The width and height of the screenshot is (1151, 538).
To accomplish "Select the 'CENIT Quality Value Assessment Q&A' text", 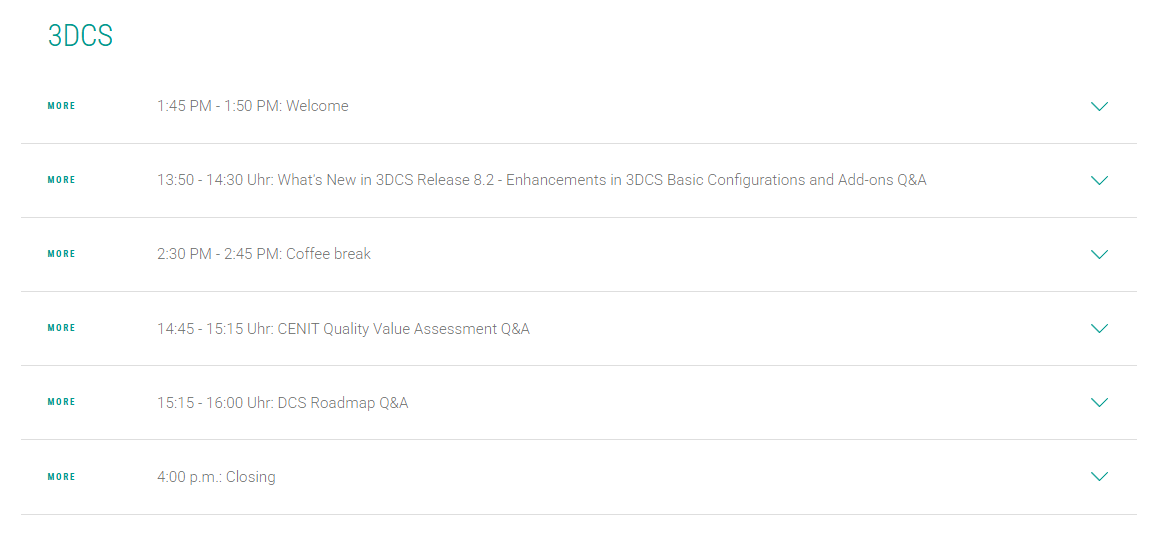I will (x=405, y=328).
